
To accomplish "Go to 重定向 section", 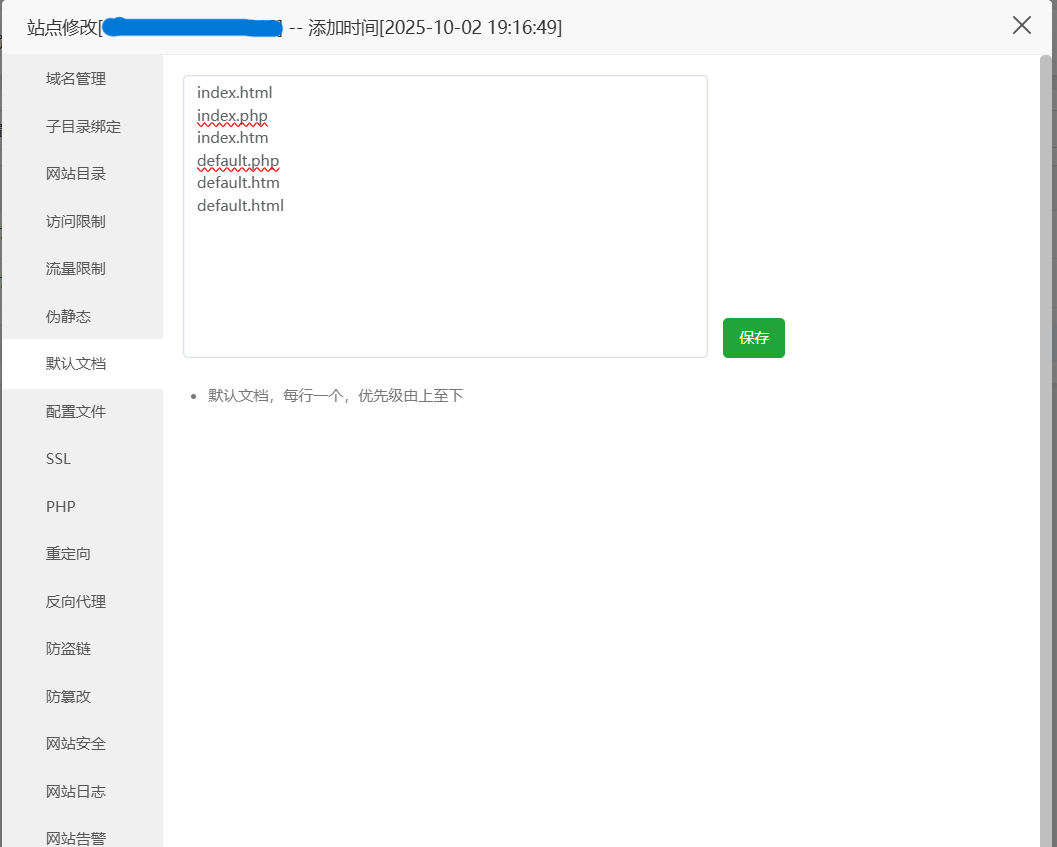I will coord(68,554).
